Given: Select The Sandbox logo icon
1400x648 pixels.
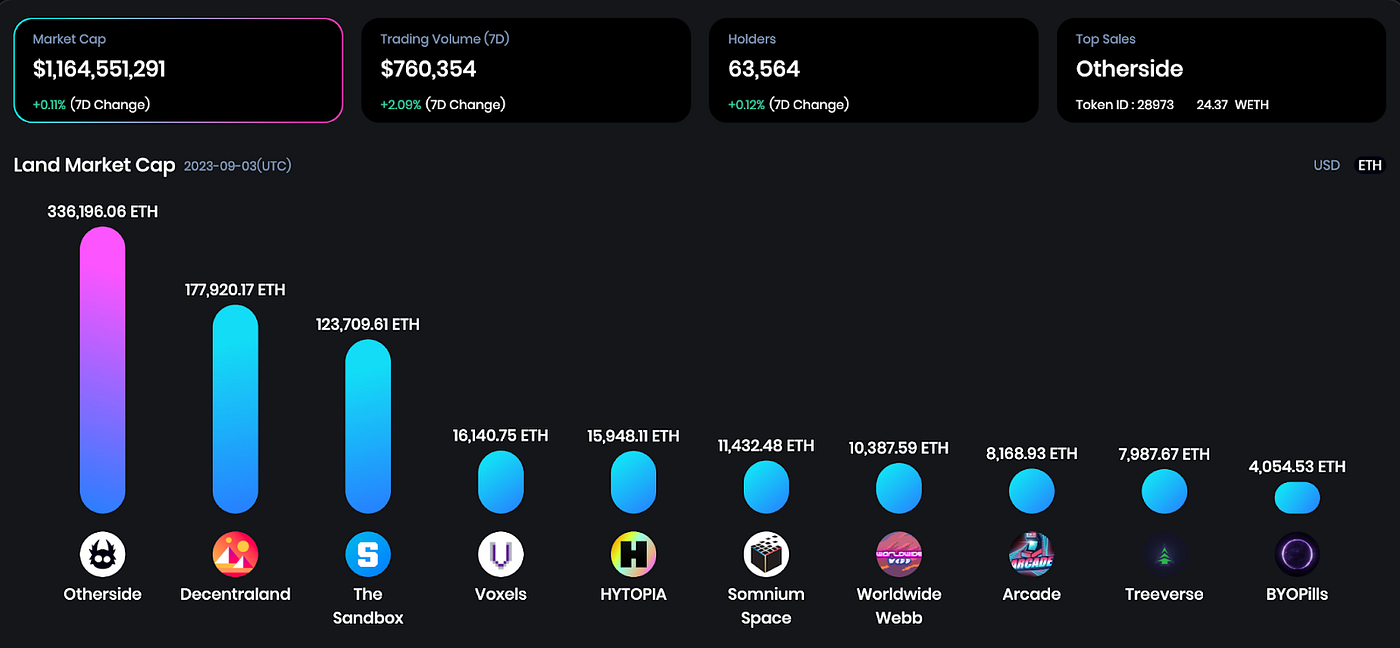Looking at the screenshot, I should tap(368, 554).
